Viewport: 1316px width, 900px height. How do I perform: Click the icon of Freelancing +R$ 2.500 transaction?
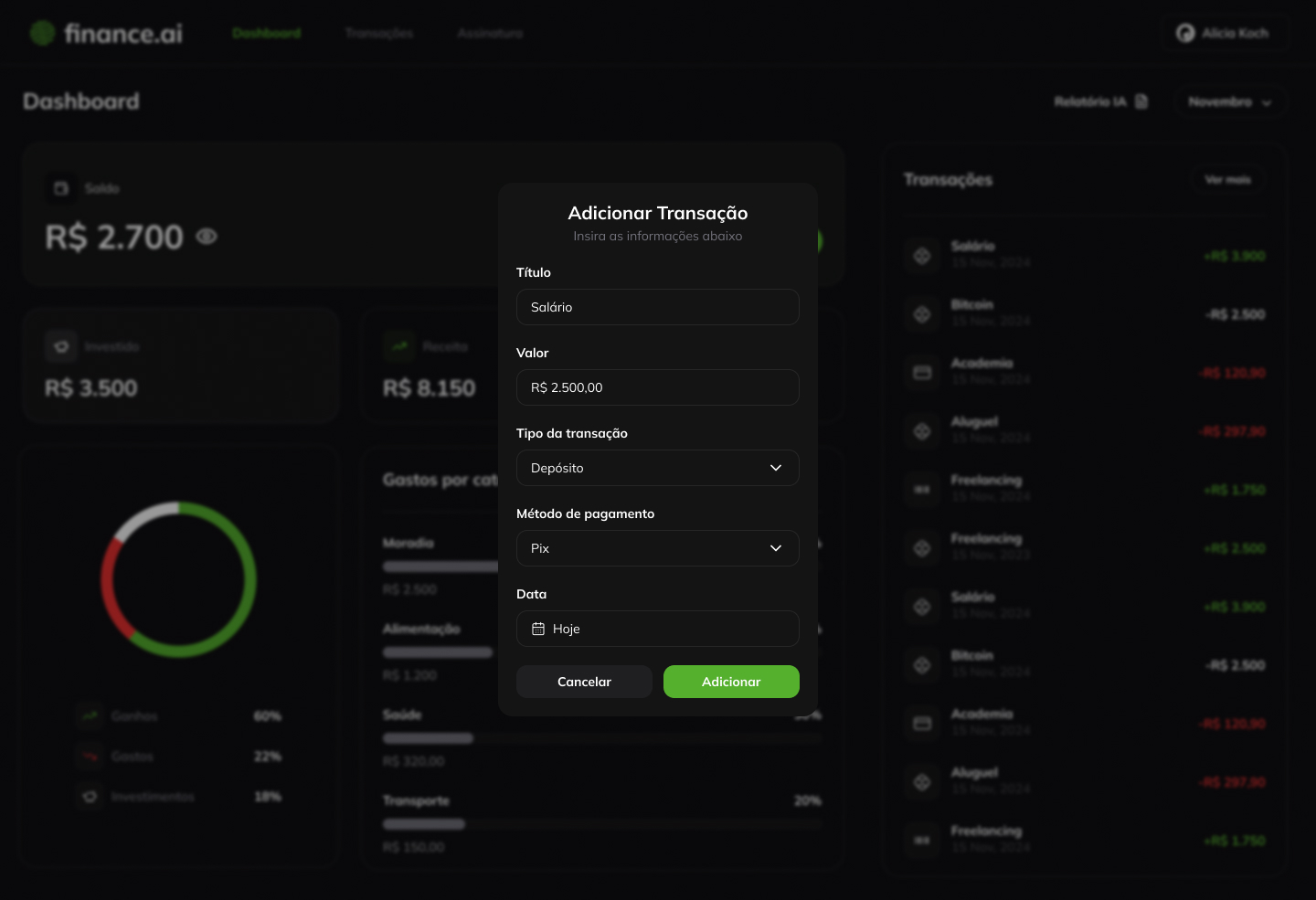pos(922,548)
